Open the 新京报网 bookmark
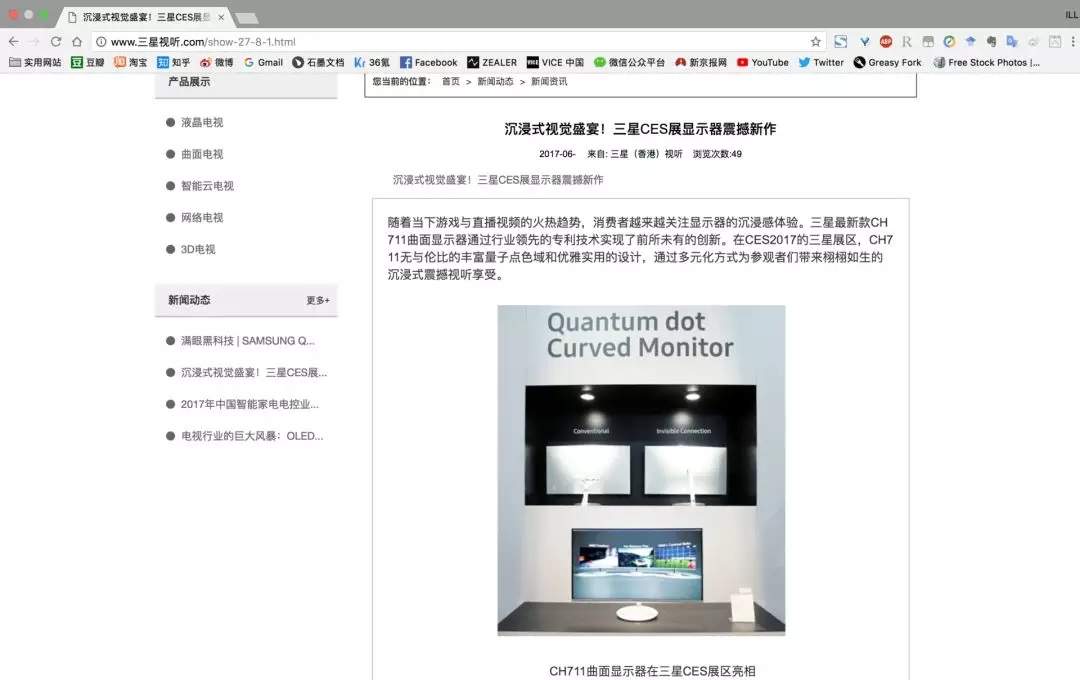The height and width of the screenshot is (680, 1080). coord(700,62)
